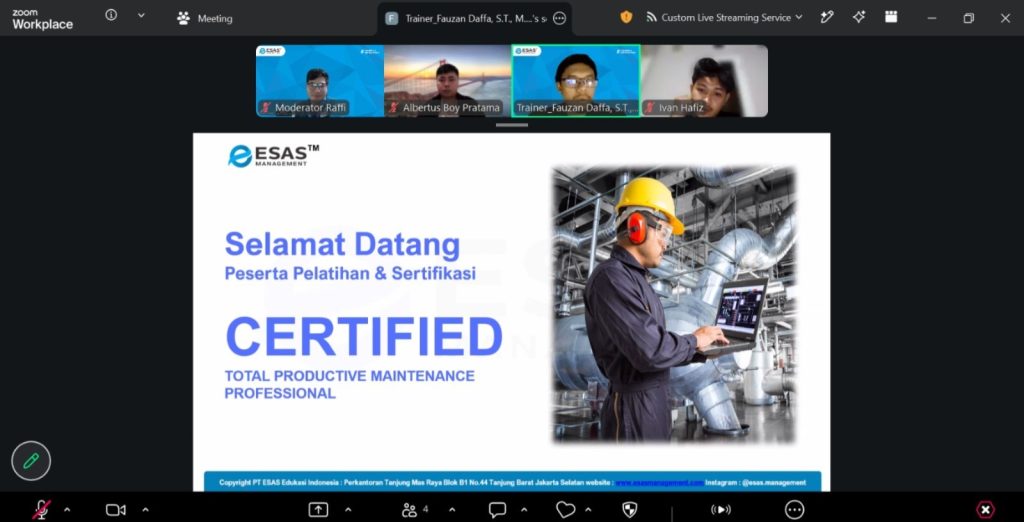The height and width of the screenshot is (522, 1024).
Task: Open host tools shield icon
Action: pyautogui.click(x=630, y=510)
